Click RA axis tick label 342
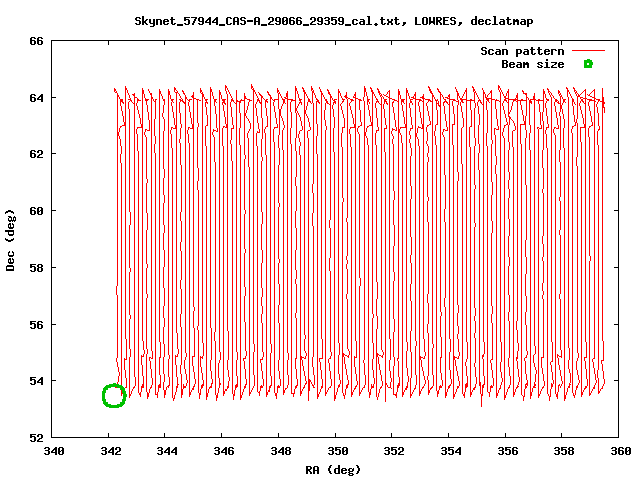This screenshot has width=640, height=480. [111, 451]
